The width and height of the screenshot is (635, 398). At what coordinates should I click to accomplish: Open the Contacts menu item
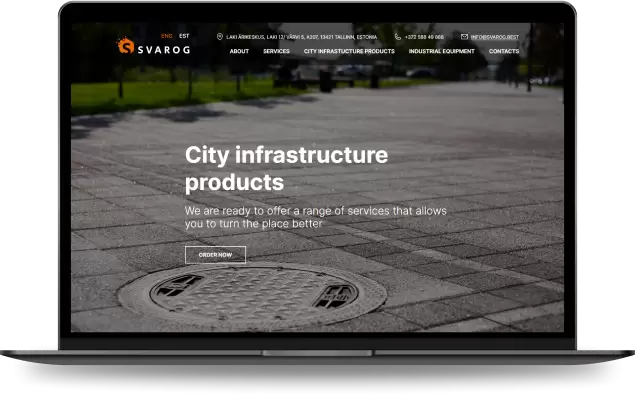coord(504,51)
